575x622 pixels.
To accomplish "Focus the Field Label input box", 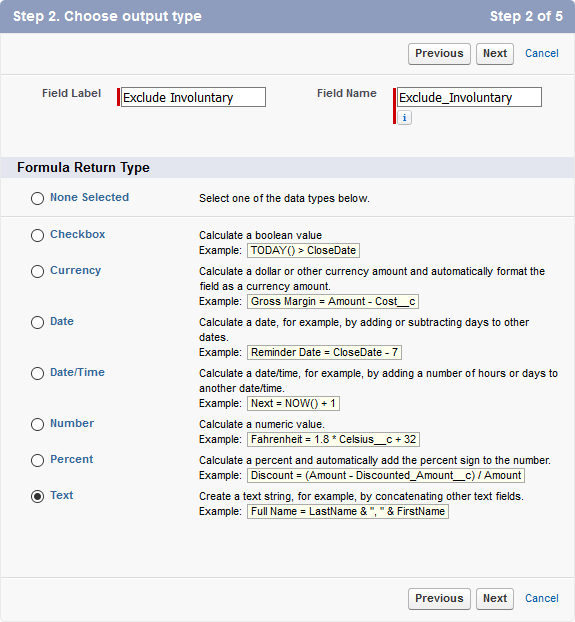I will (193, 97).
